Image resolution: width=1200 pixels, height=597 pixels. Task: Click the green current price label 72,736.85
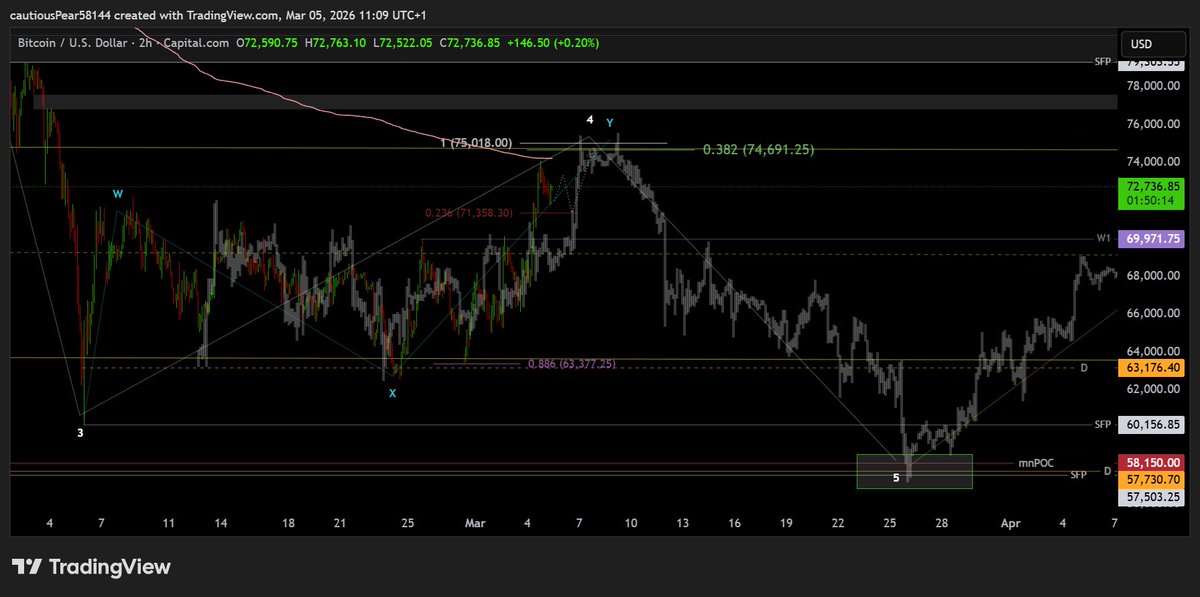pos(1153,186)
